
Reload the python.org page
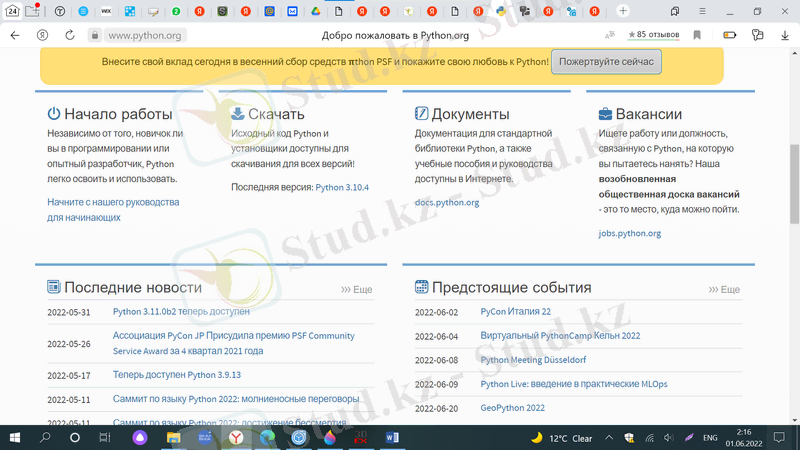pyautogui.click(x=70, y=35)
